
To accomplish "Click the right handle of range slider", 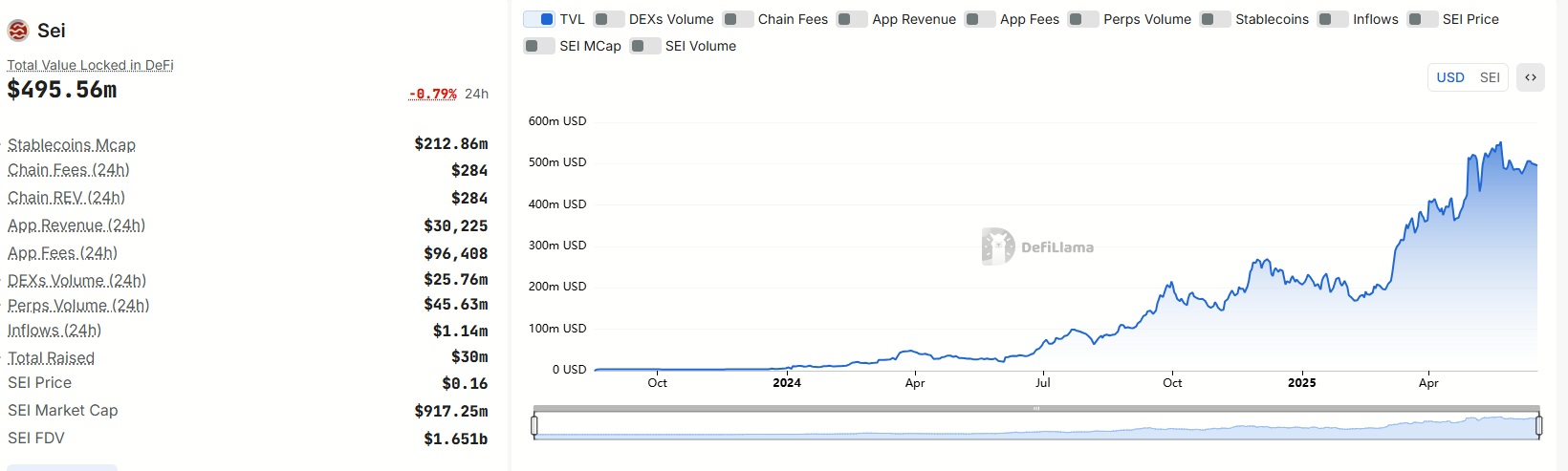I will coord(1538,425).
